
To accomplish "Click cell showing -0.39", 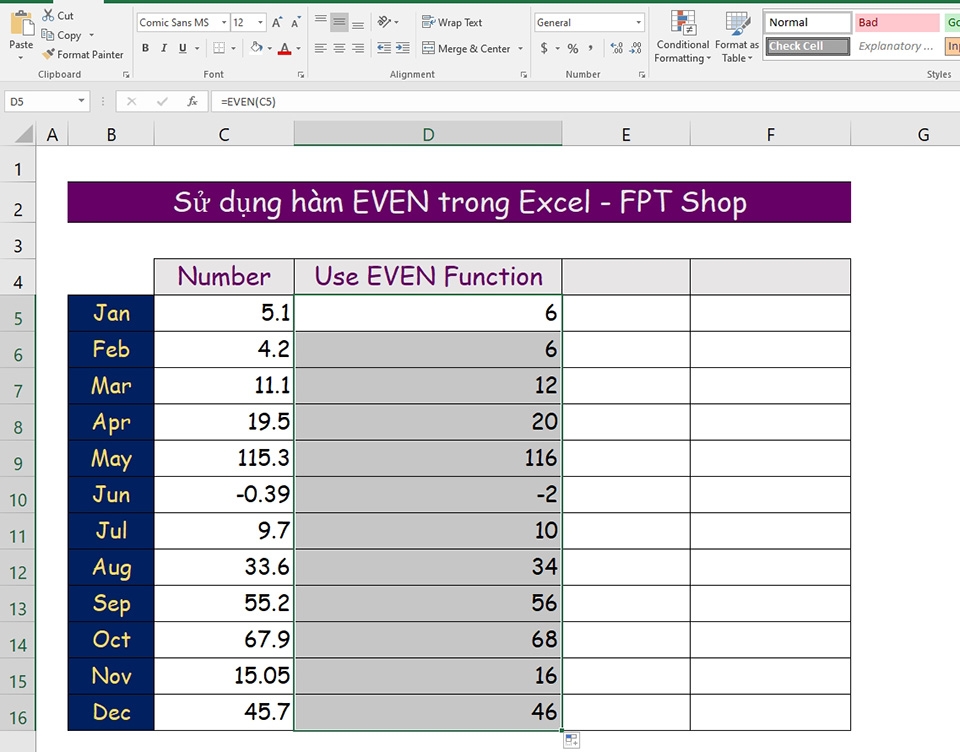I will [x=224, y=494].
